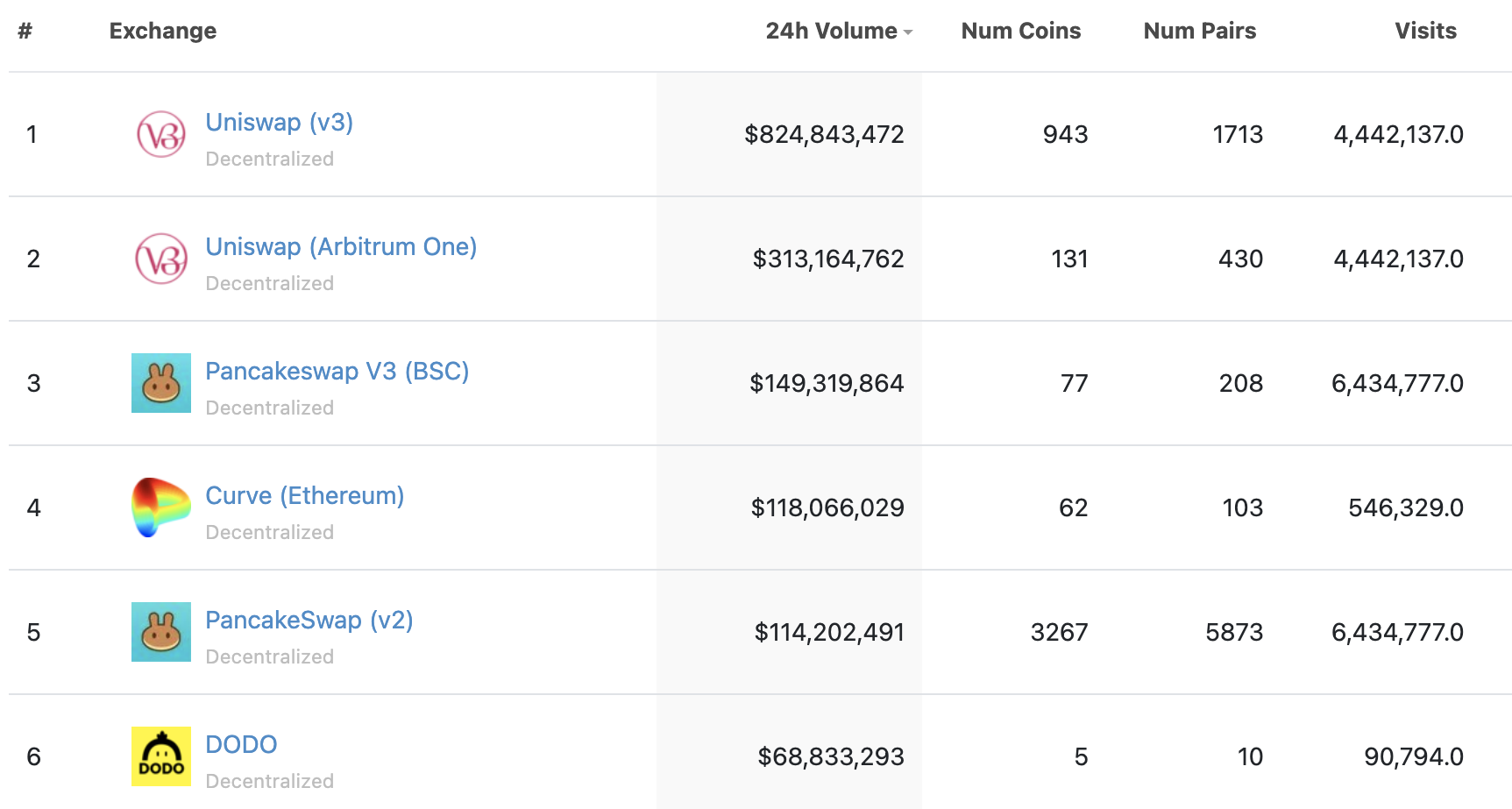Image resolution: width=1512 pixels, height=809 pixels.
Task: Click the sort arrow beside 24h Volume
Action: [x=909, y=32]
